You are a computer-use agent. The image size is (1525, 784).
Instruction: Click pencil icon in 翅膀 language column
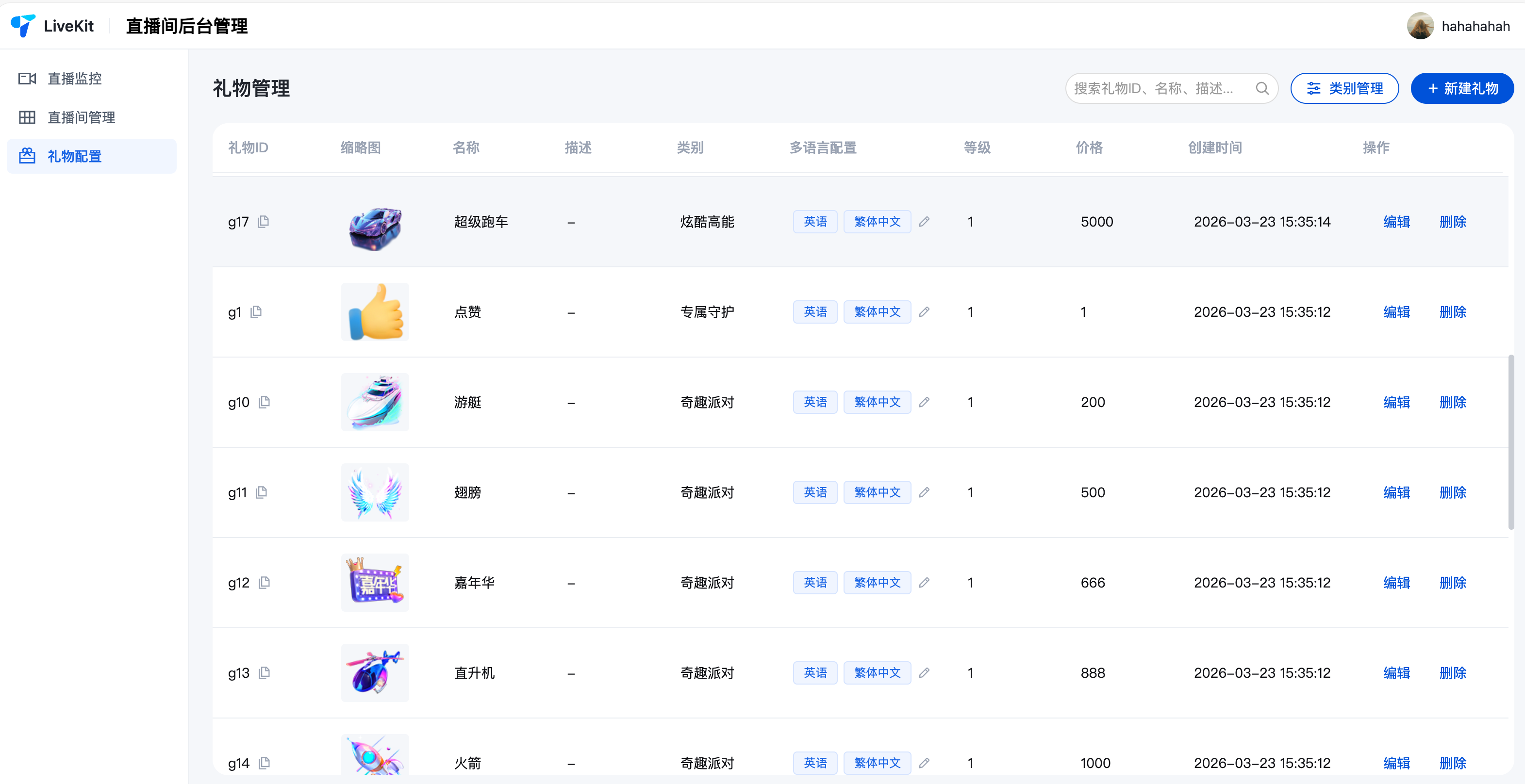pos(924,492)
